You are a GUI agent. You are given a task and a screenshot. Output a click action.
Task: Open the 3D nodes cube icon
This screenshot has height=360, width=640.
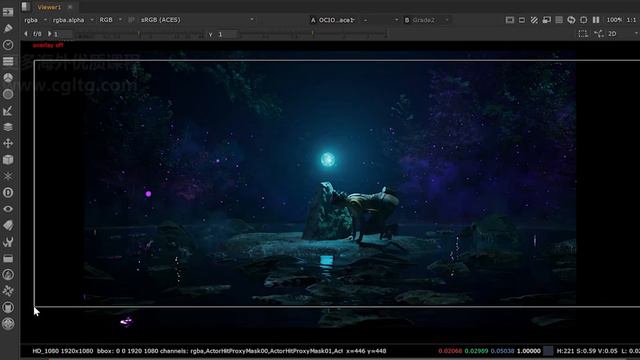pyautogui.click(x=8, y=160)
